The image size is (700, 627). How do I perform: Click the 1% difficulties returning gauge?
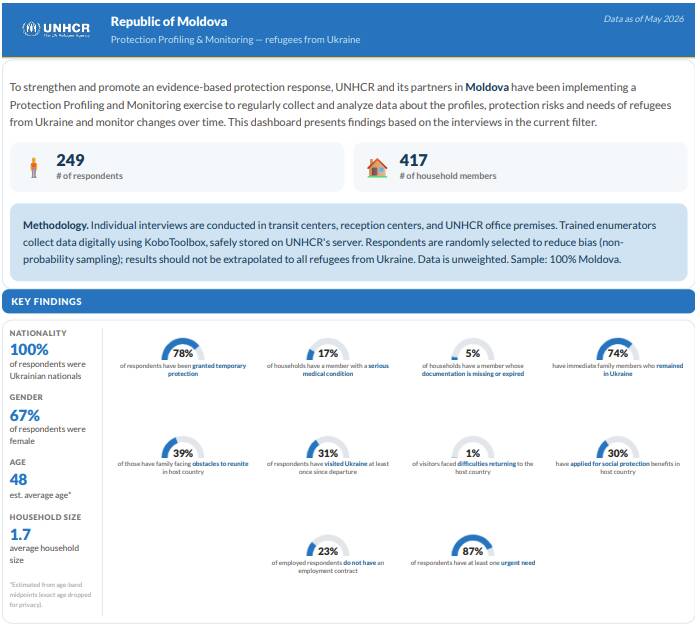473,447
